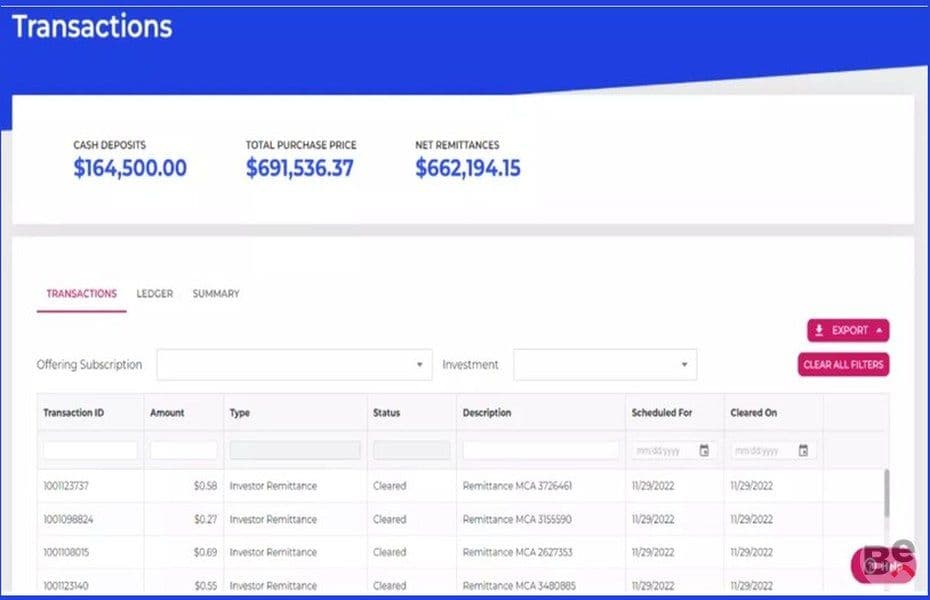This screenshot has width=930, height=600.
Task: Click Investor Remittance in row 1001123737
Action: coord(273,486)
